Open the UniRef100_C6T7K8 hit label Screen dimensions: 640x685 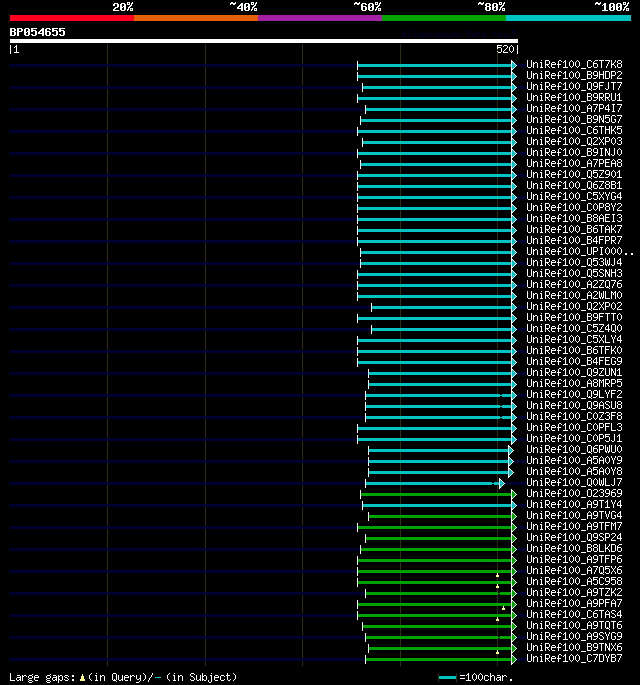coord(574,65)
